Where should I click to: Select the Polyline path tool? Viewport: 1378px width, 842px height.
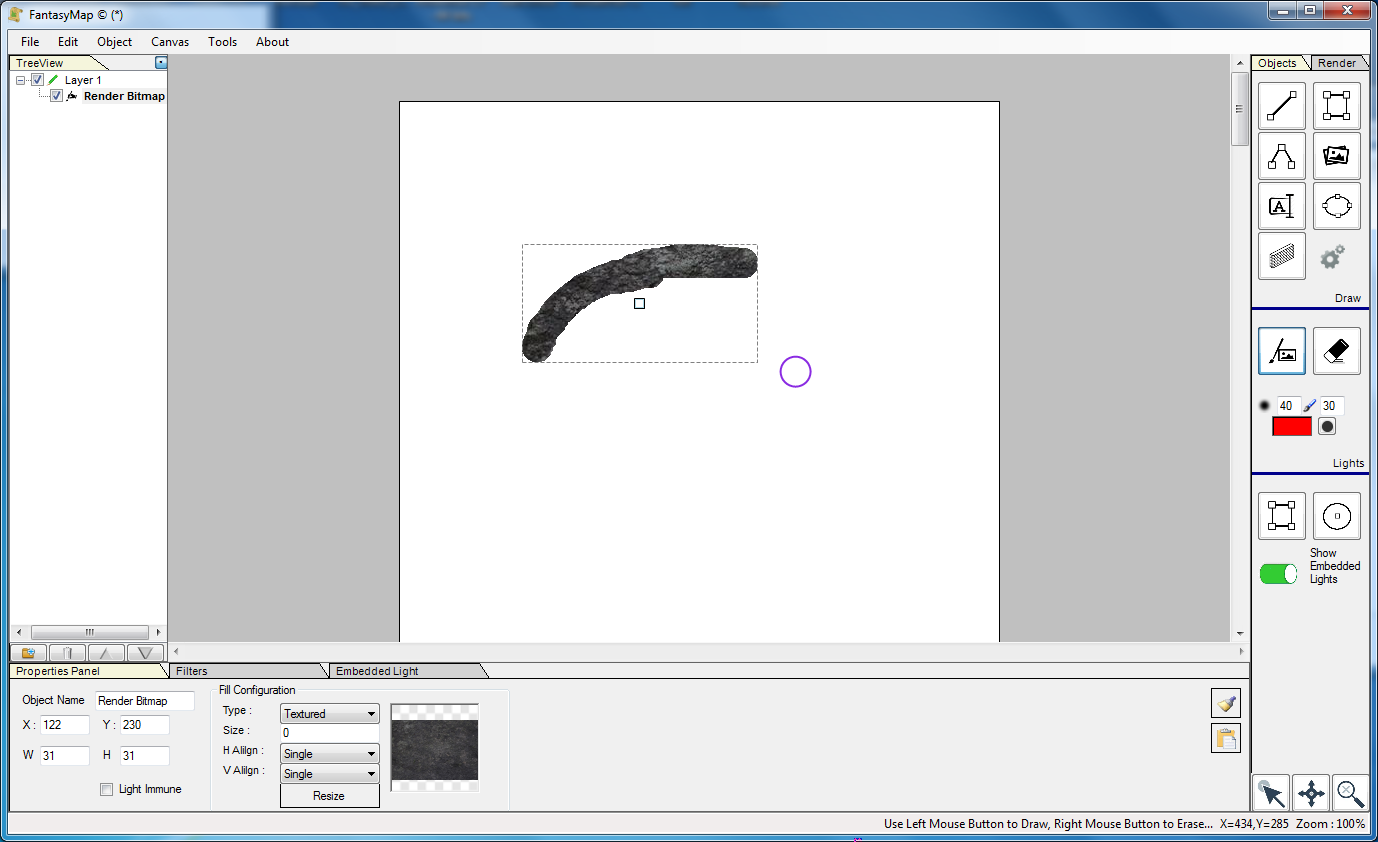pyautogui.click(x=1282, y=156)
